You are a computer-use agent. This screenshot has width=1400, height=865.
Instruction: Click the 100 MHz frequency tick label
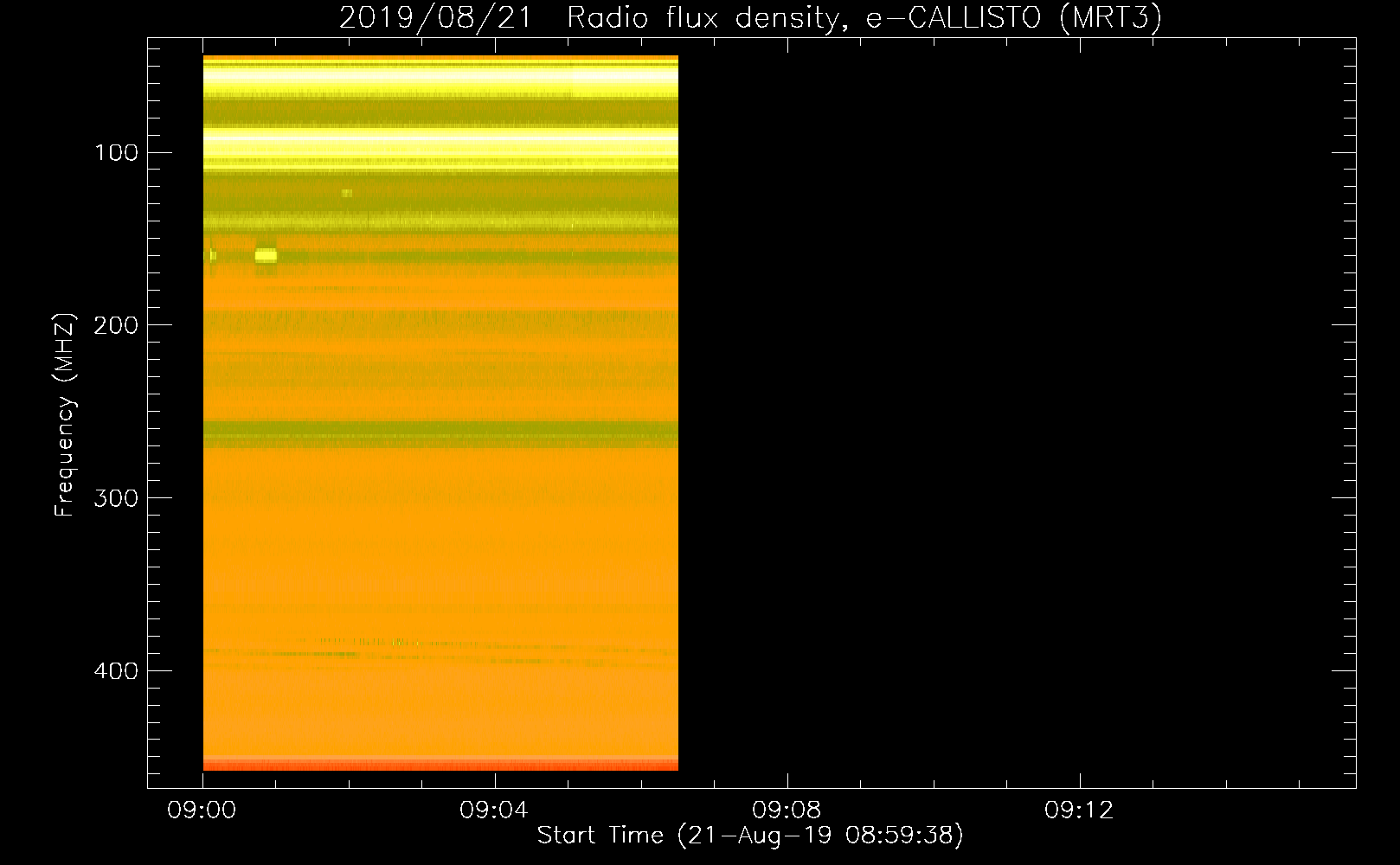(118, 153)
